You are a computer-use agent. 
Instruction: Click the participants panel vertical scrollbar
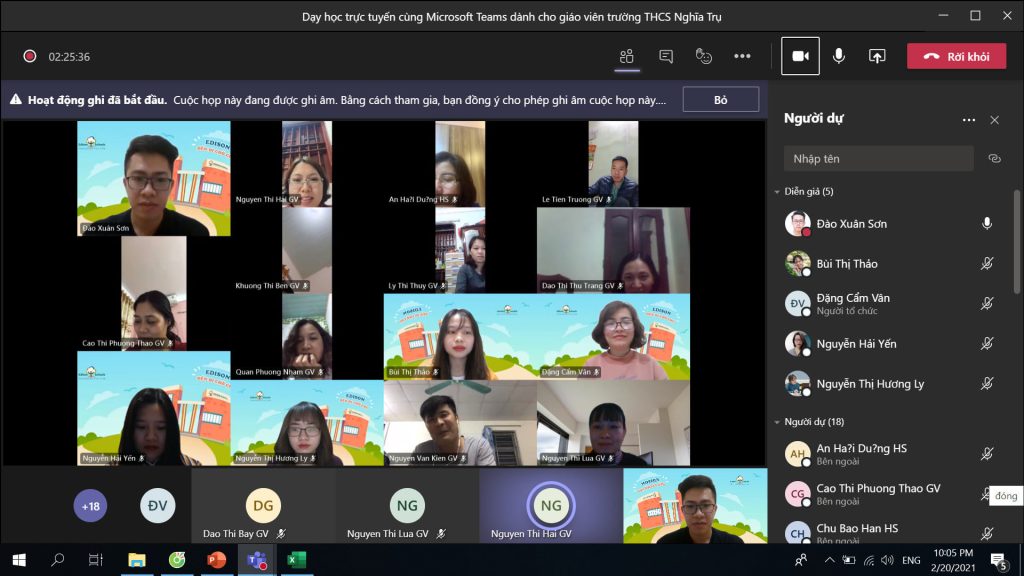point(1017,300)
